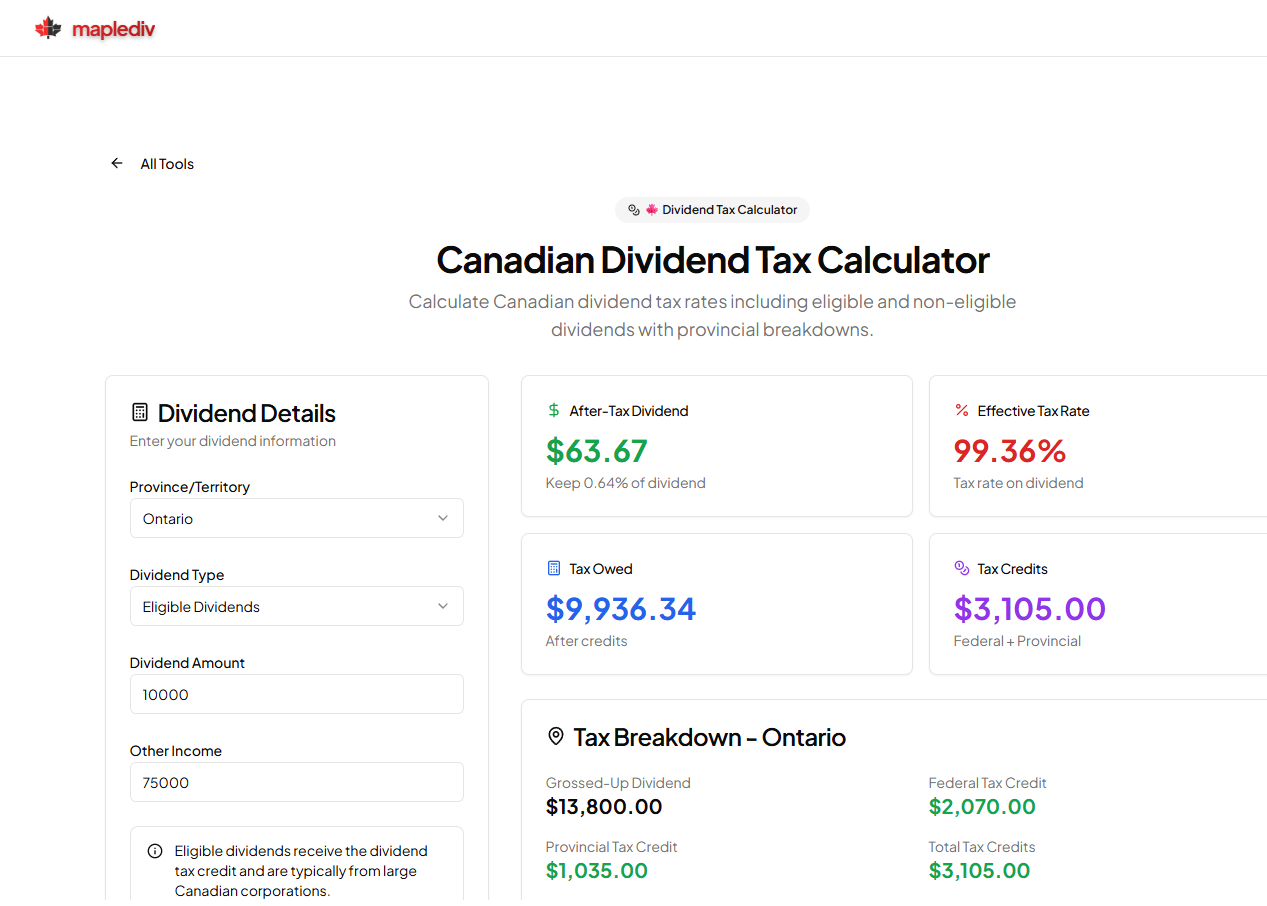This screenshot has width=1267, height=906.
Task: Click the maple leaf logo icon
Action: [x=48, y=28]
